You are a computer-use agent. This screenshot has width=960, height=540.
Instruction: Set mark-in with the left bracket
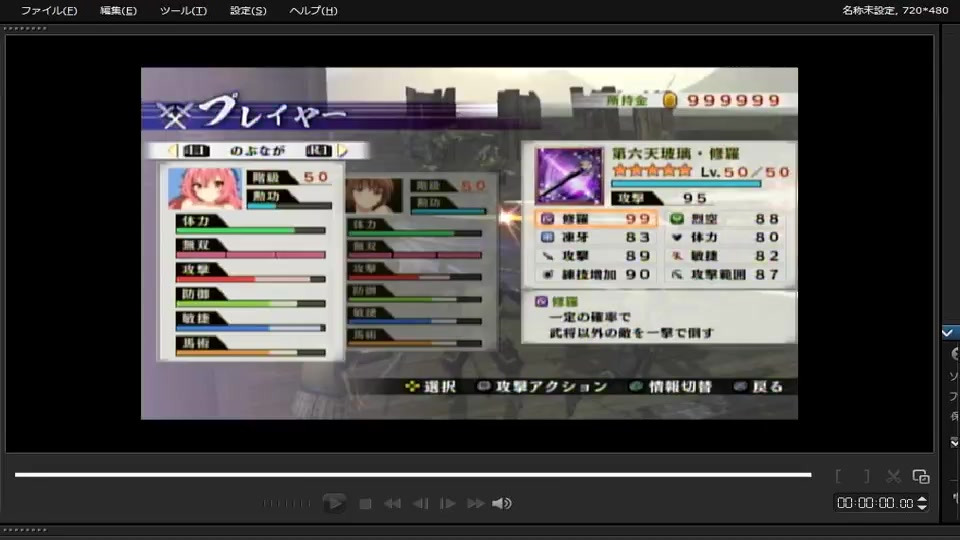[x=839, y=476]
